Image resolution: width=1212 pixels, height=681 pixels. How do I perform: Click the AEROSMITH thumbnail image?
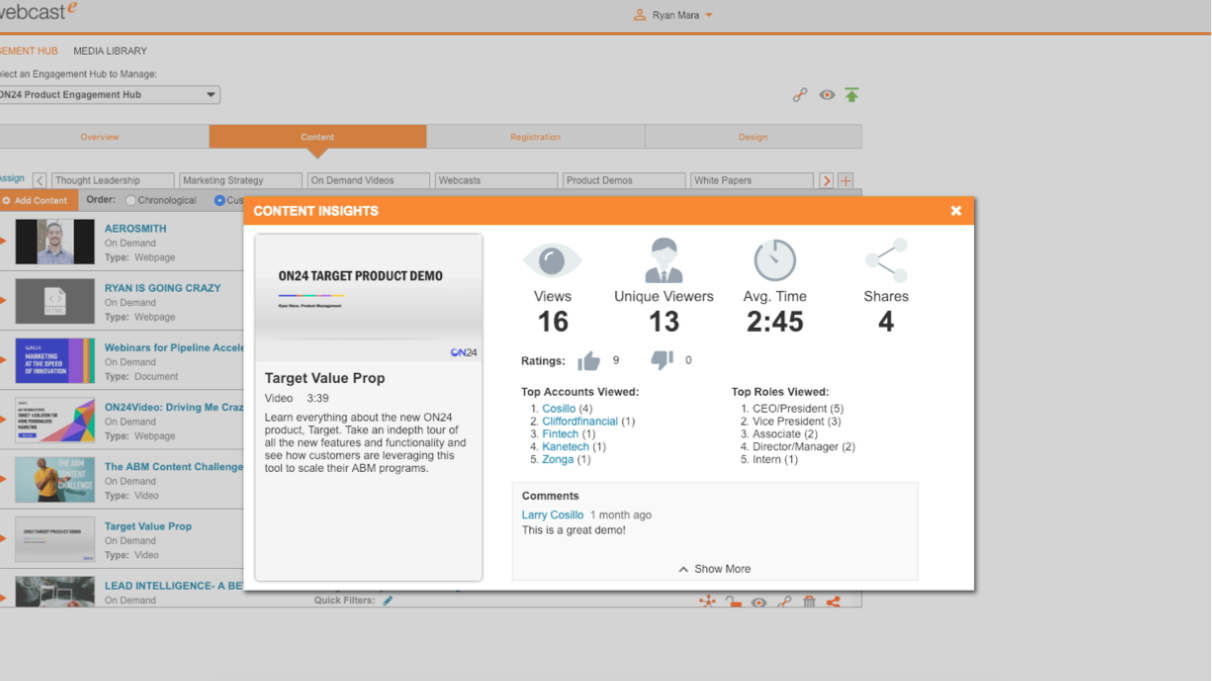coord(55,242)
